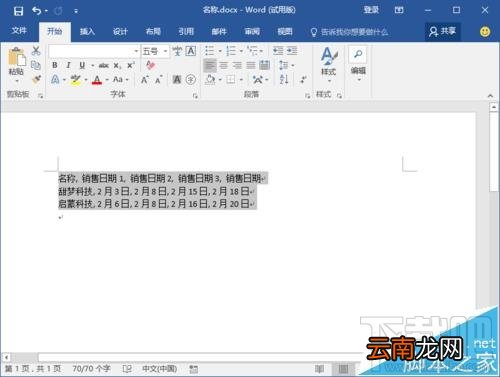Open the font color dropdown arrow

coord(107,80)
